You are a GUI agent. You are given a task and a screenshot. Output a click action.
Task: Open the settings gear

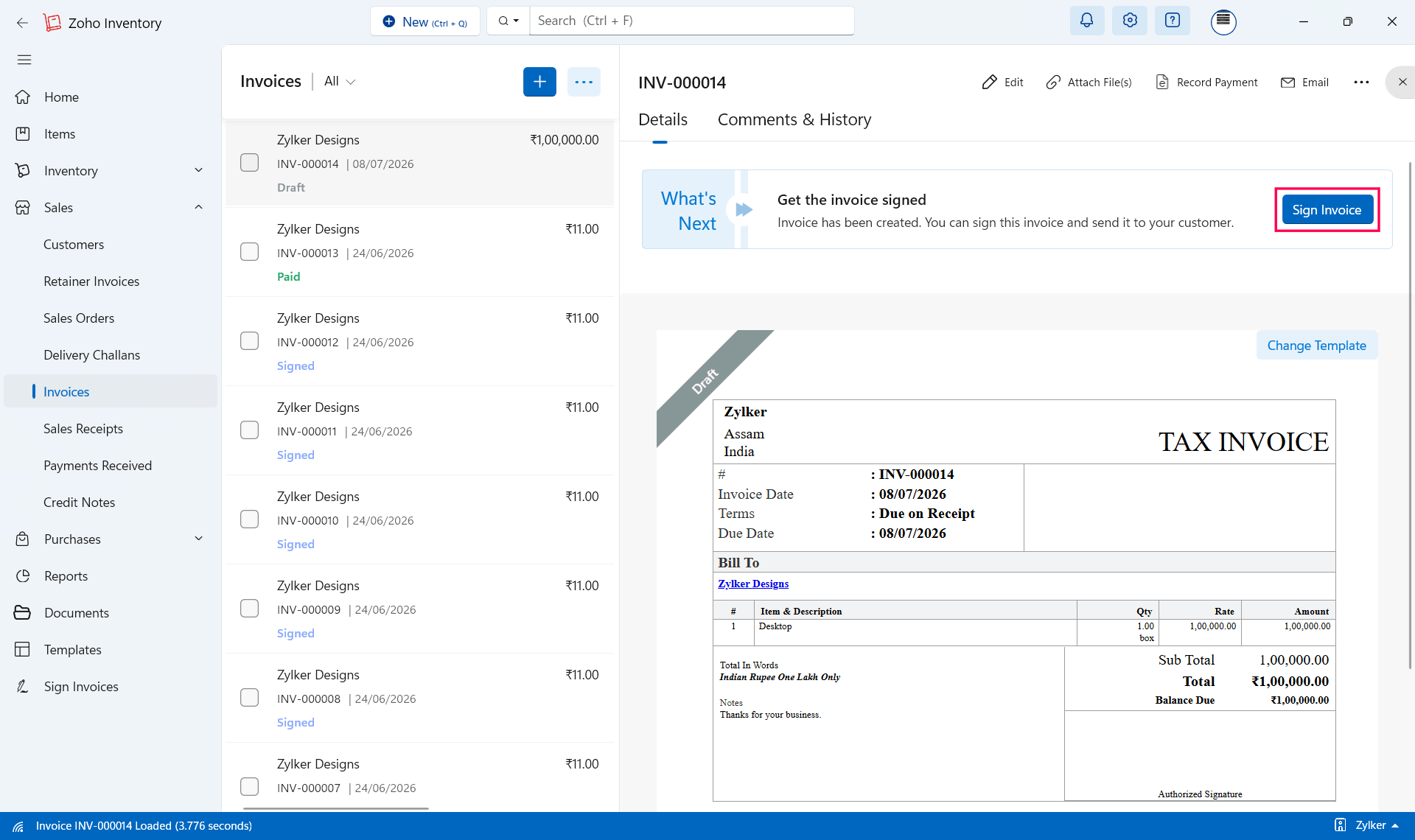tap(1130, 21)
